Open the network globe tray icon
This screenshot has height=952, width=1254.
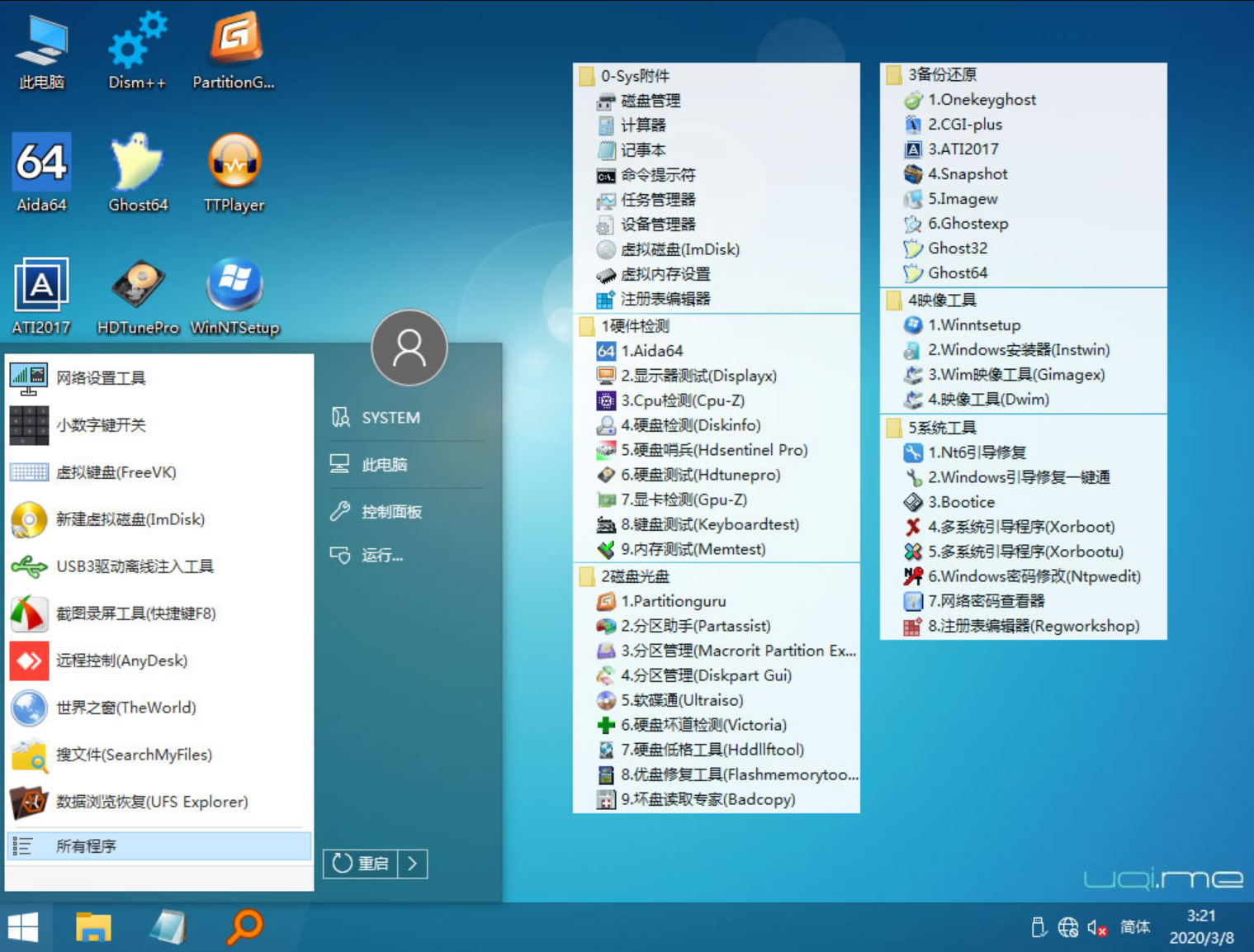(x=1067, y=928)
